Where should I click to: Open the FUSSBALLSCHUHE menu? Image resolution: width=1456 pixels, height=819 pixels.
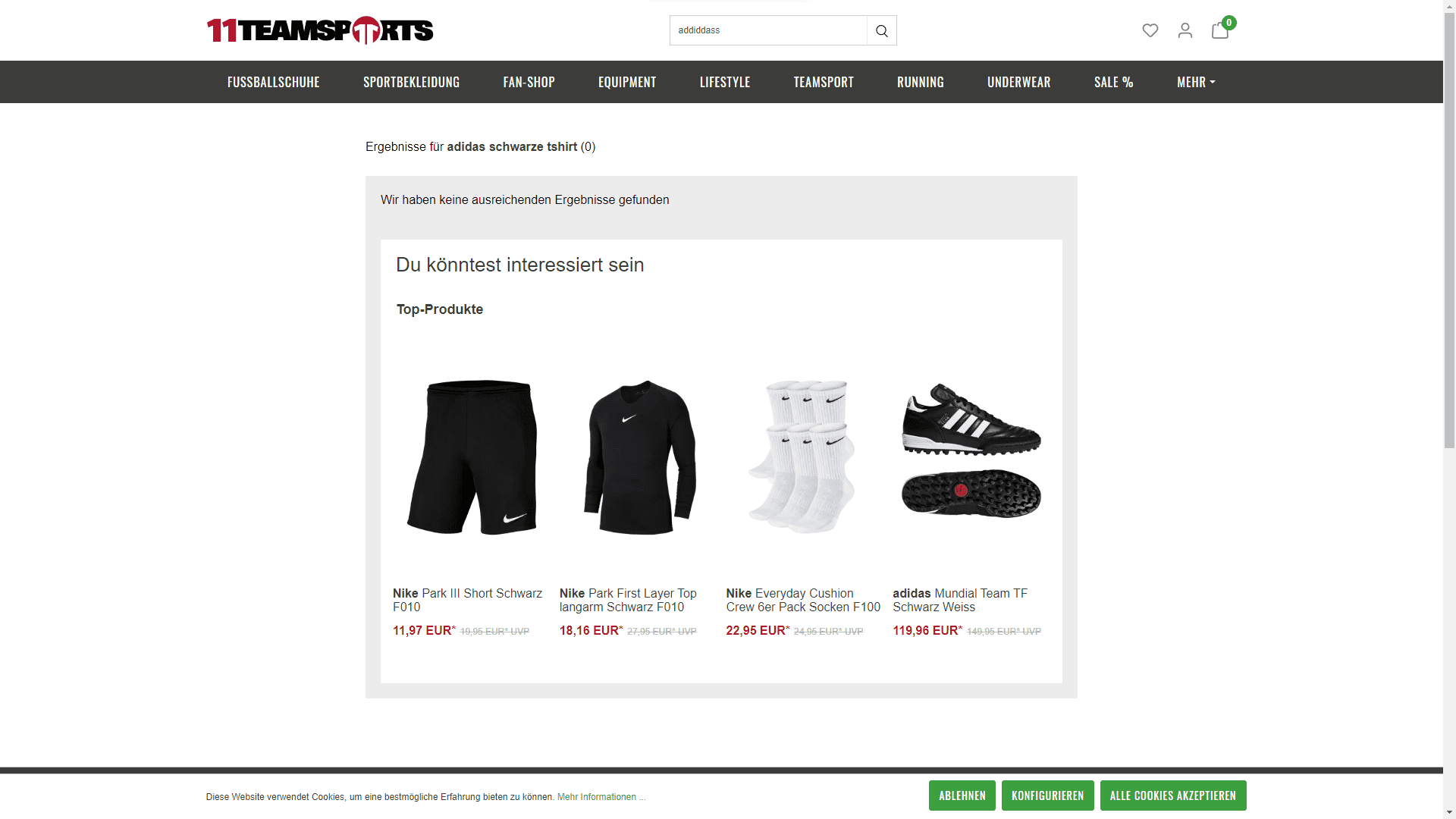click(x=274, y=82)
